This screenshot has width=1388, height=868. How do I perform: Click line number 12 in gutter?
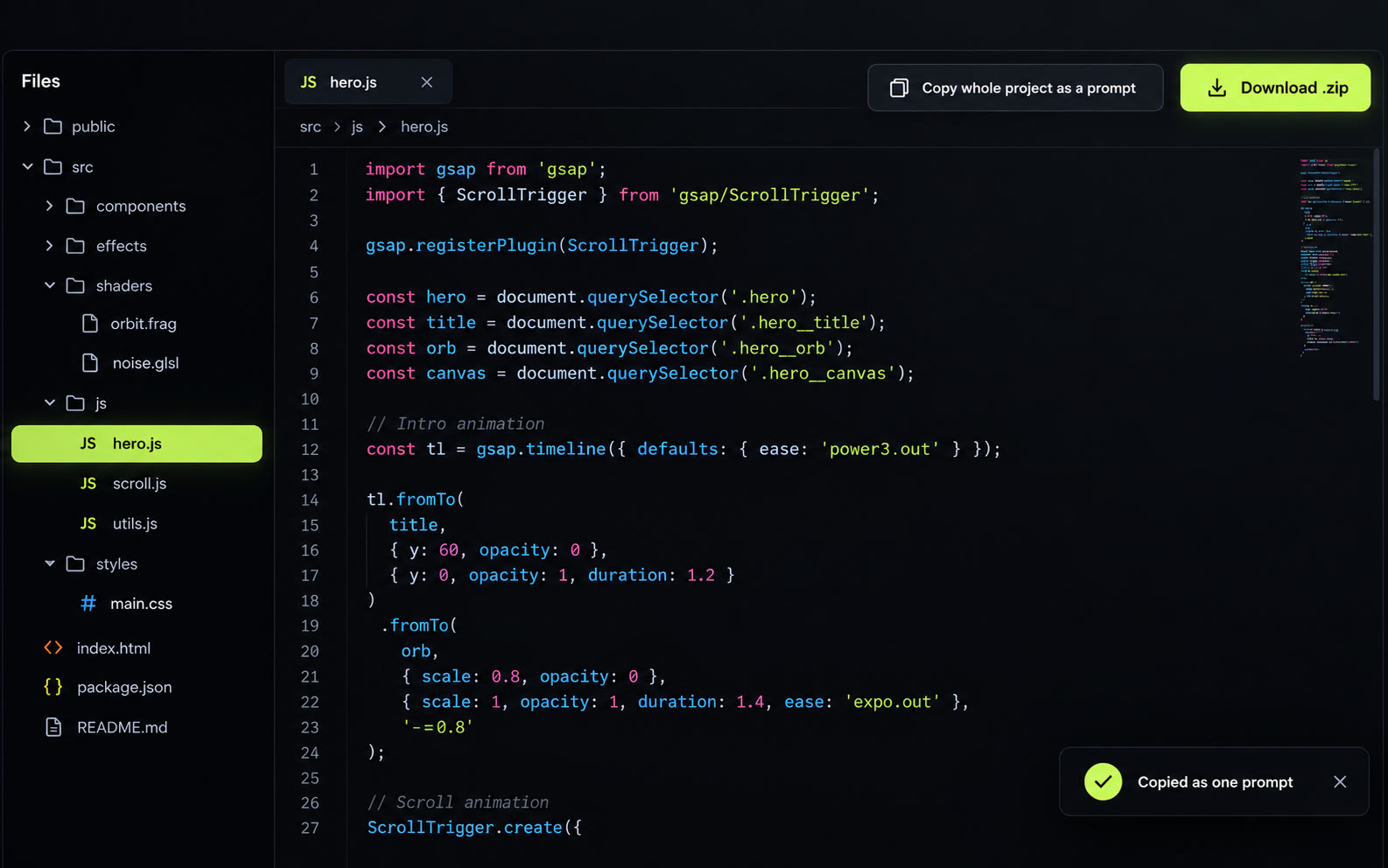coord(310,450)
